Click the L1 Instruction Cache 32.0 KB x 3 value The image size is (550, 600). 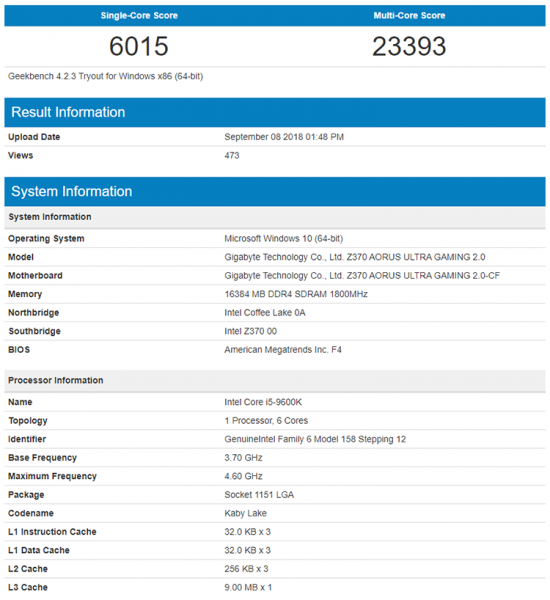pyautogui.click(x=248, y=532)
